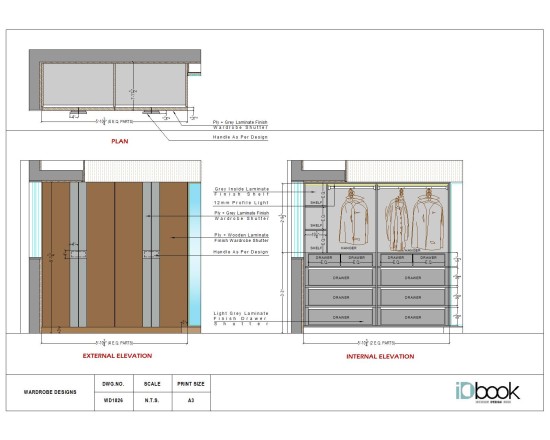This screenshot has width=550, height=440.
Task: Click the left hanging coat illustration
Action: 354,218
